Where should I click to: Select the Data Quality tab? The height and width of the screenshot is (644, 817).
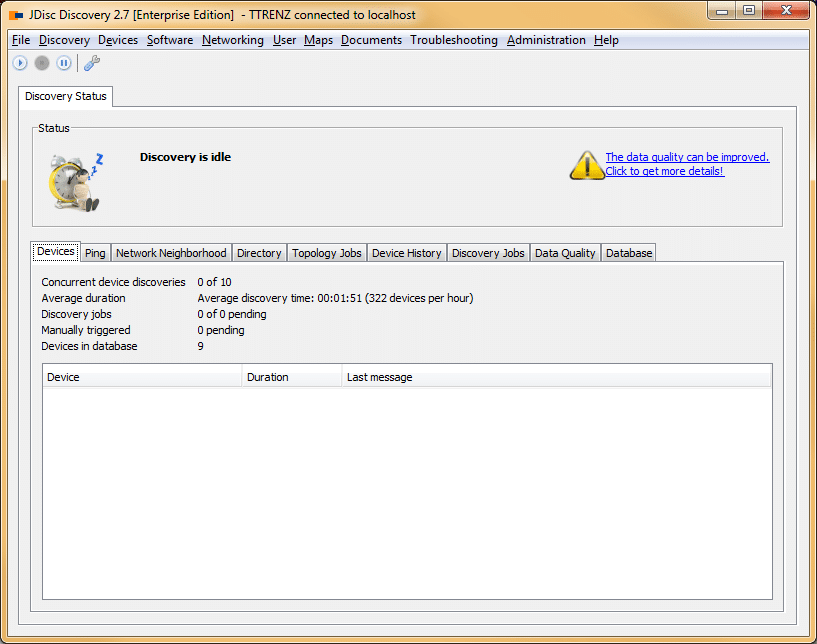565,252
